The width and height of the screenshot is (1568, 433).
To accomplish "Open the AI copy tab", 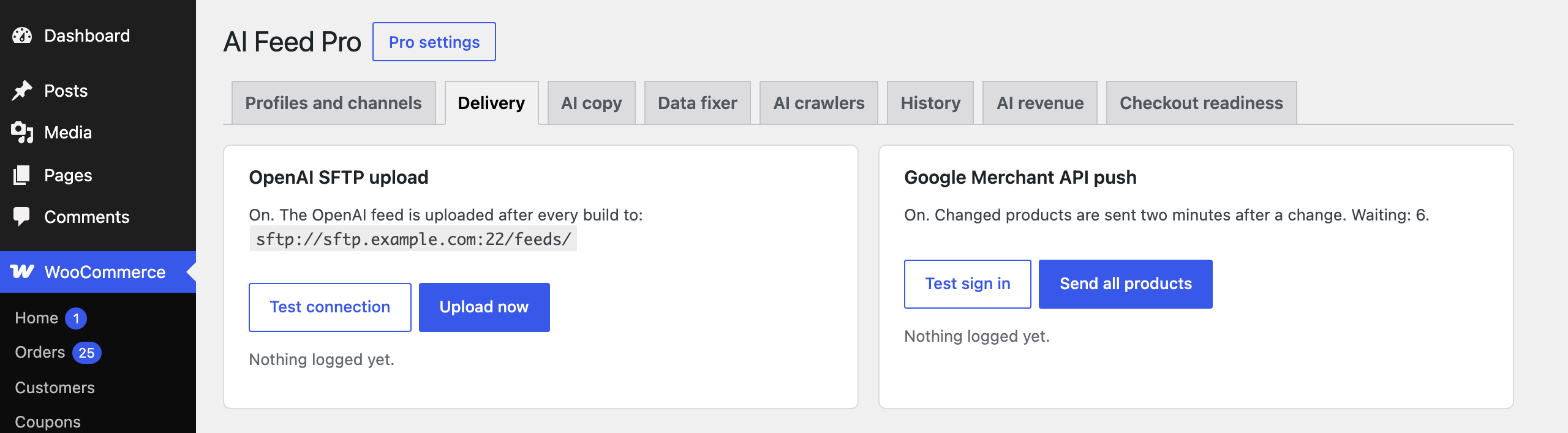I will pyautogui.click(x=592, y=103).
